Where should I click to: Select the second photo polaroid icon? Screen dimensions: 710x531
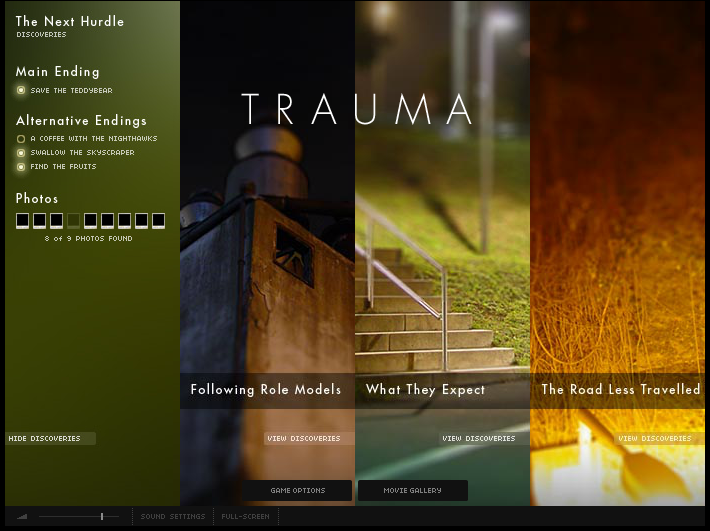point(39,220)
